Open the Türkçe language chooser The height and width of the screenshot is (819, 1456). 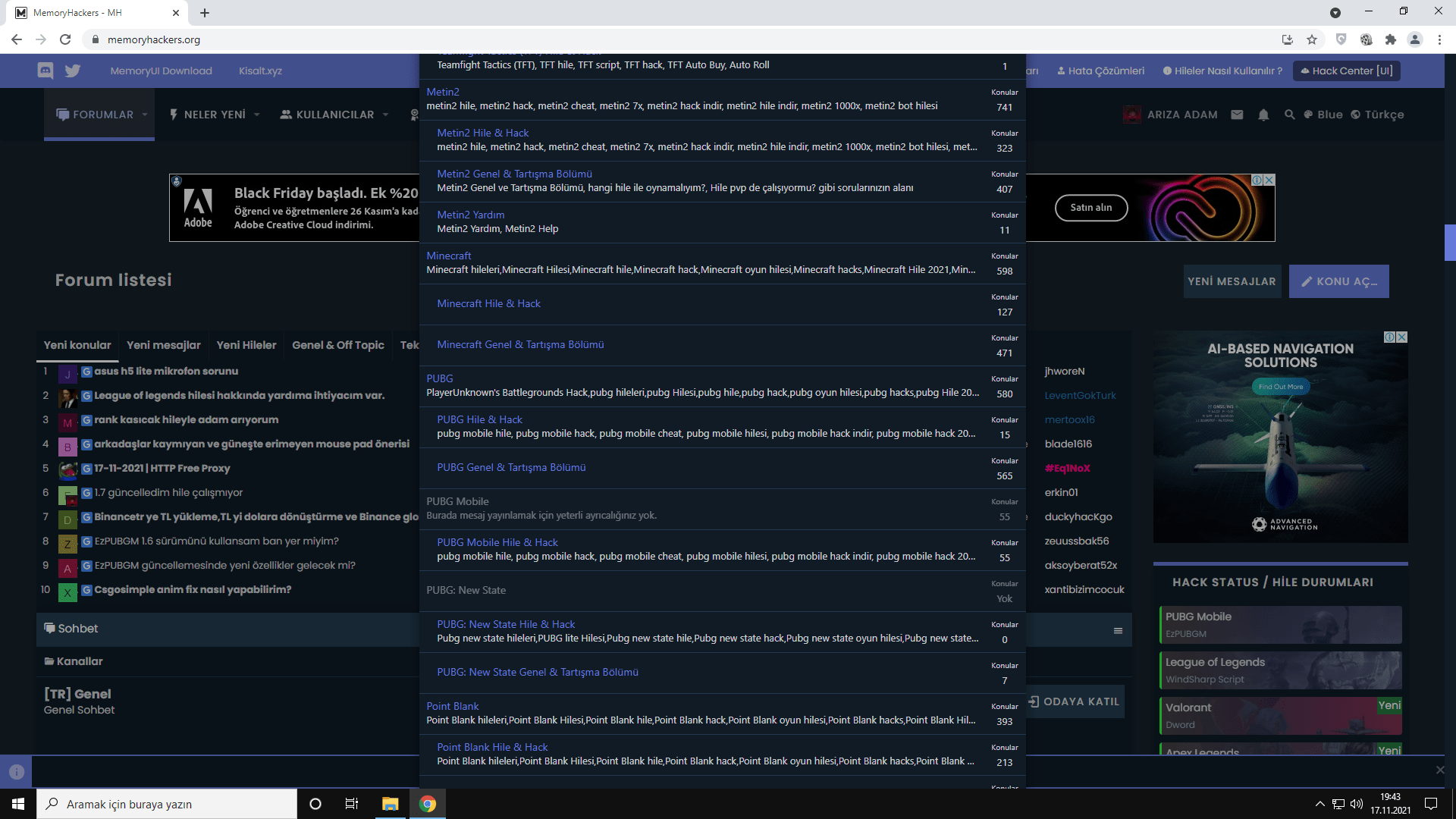[1377, 115]
